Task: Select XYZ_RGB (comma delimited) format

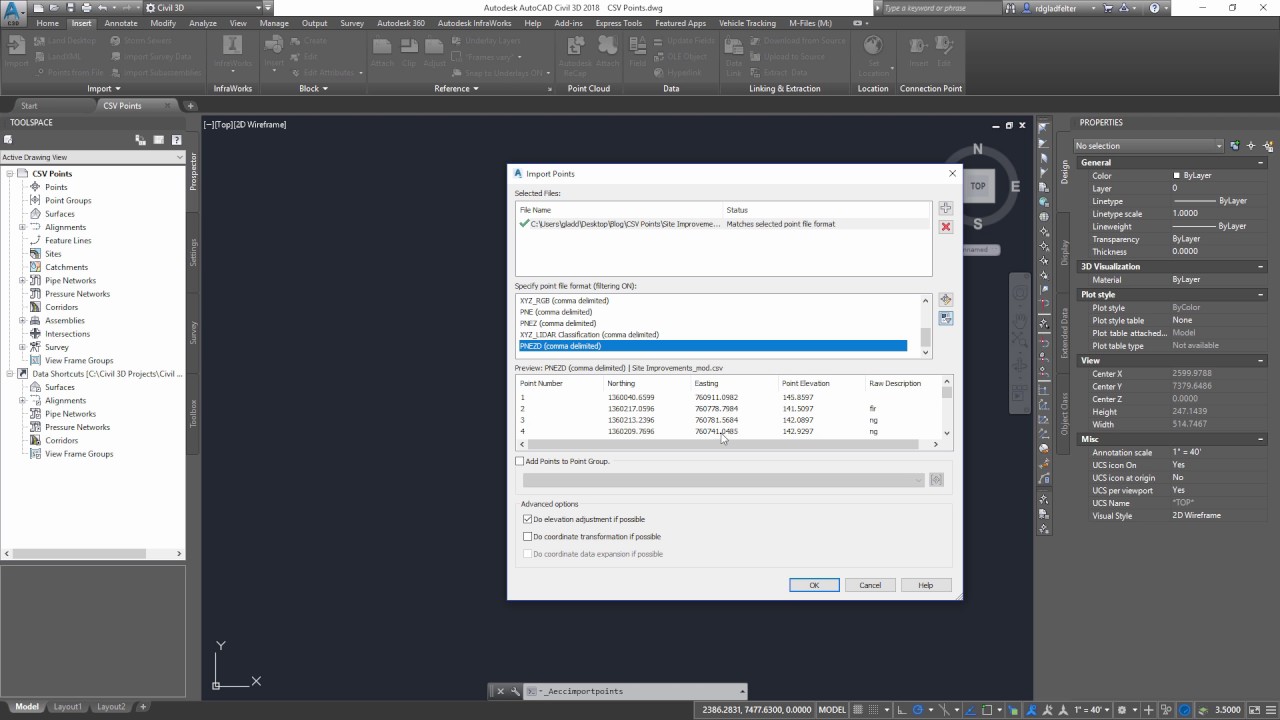Action: (x=564, y=301)
